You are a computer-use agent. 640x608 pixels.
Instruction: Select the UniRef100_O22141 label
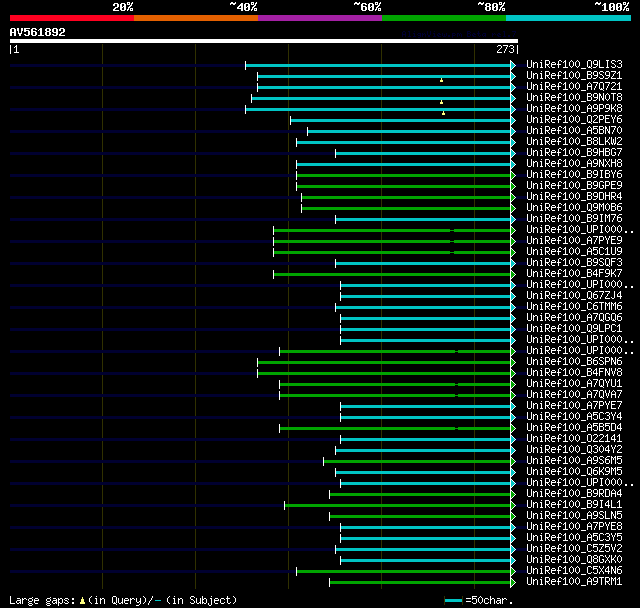574,439
